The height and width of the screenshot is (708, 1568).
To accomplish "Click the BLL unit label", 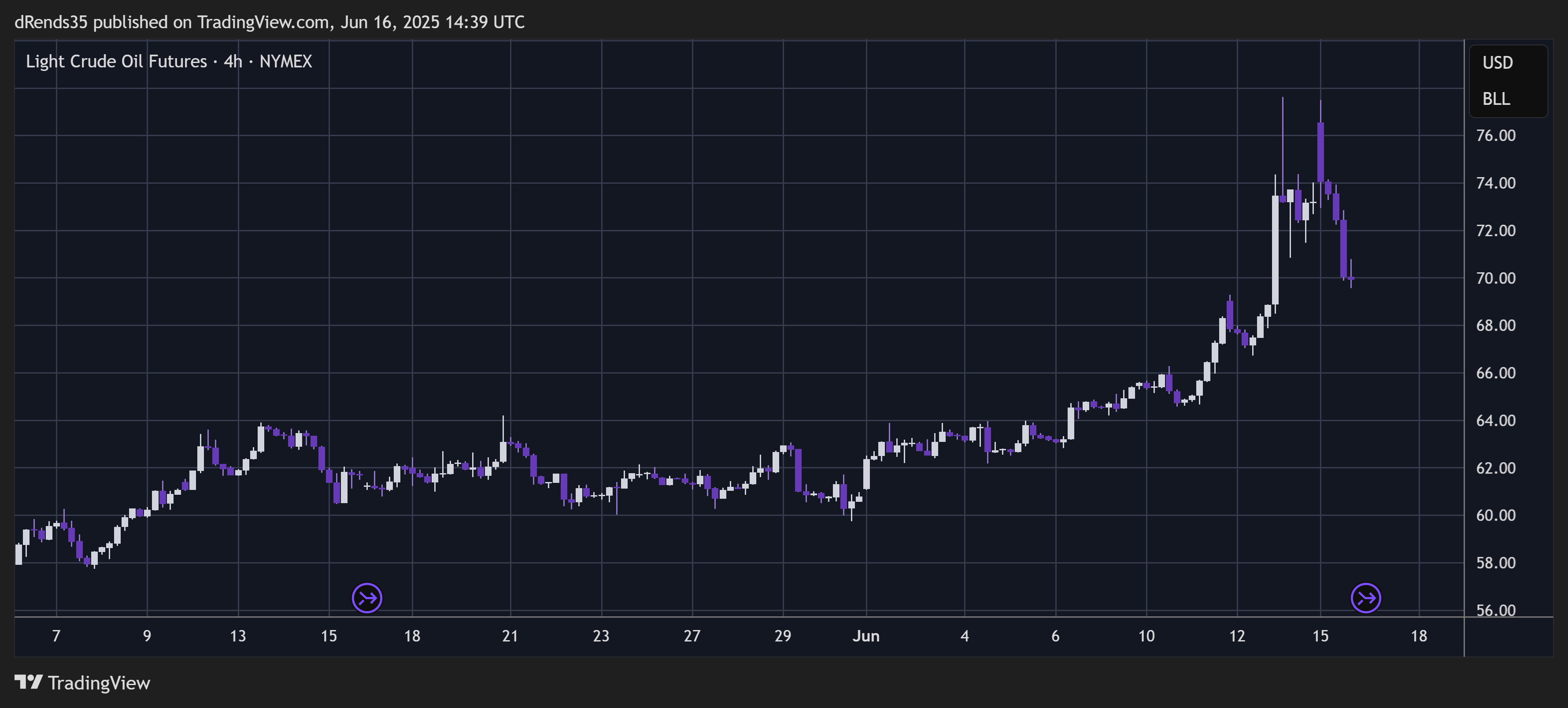I will (x=1496, y=99).
